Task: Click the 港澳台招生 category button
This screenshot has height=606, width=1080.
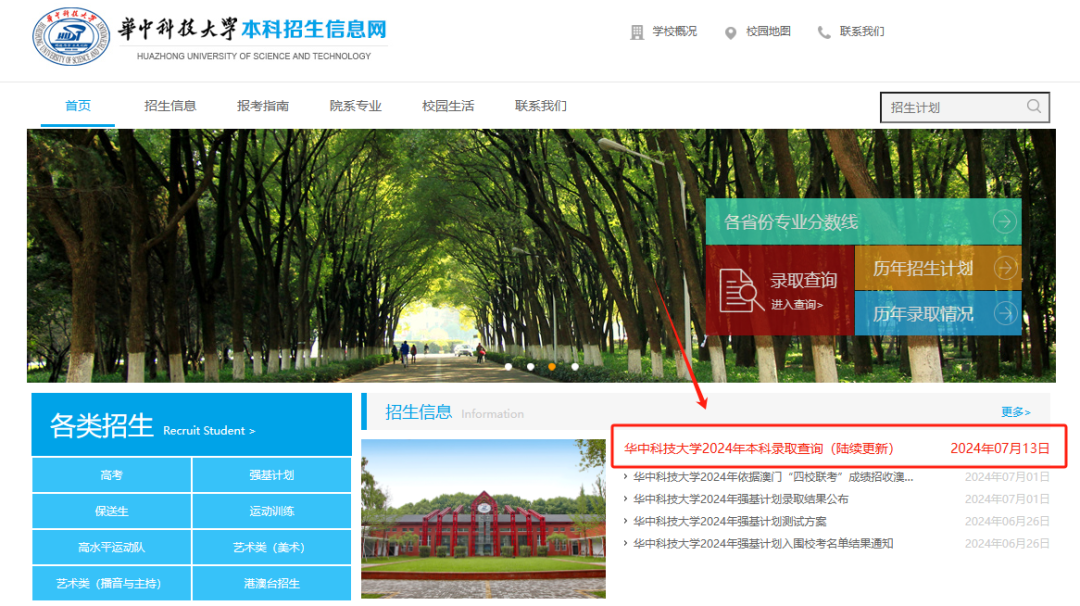Action: point(272,584)
